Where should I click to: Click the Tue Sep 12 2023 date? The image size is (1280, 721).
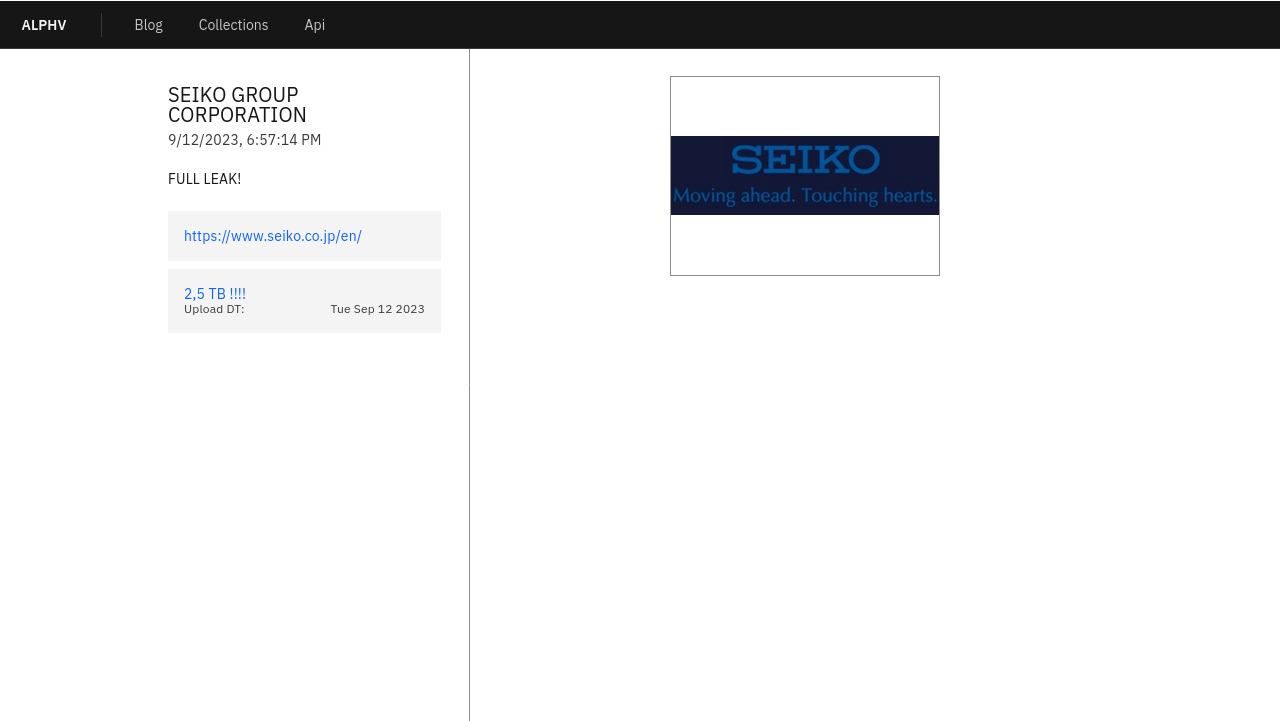pyautogui.click(x=377, y=309)
